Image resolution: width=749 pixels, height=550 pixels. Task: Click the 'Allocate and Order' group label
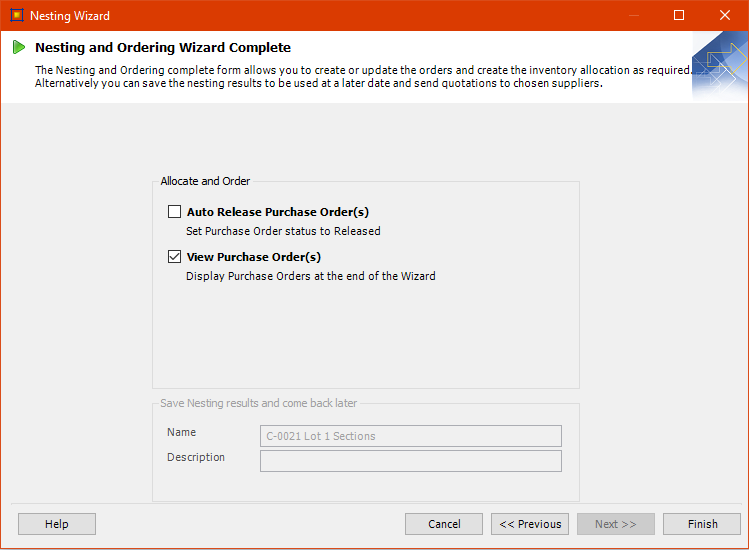click(205, 181)
